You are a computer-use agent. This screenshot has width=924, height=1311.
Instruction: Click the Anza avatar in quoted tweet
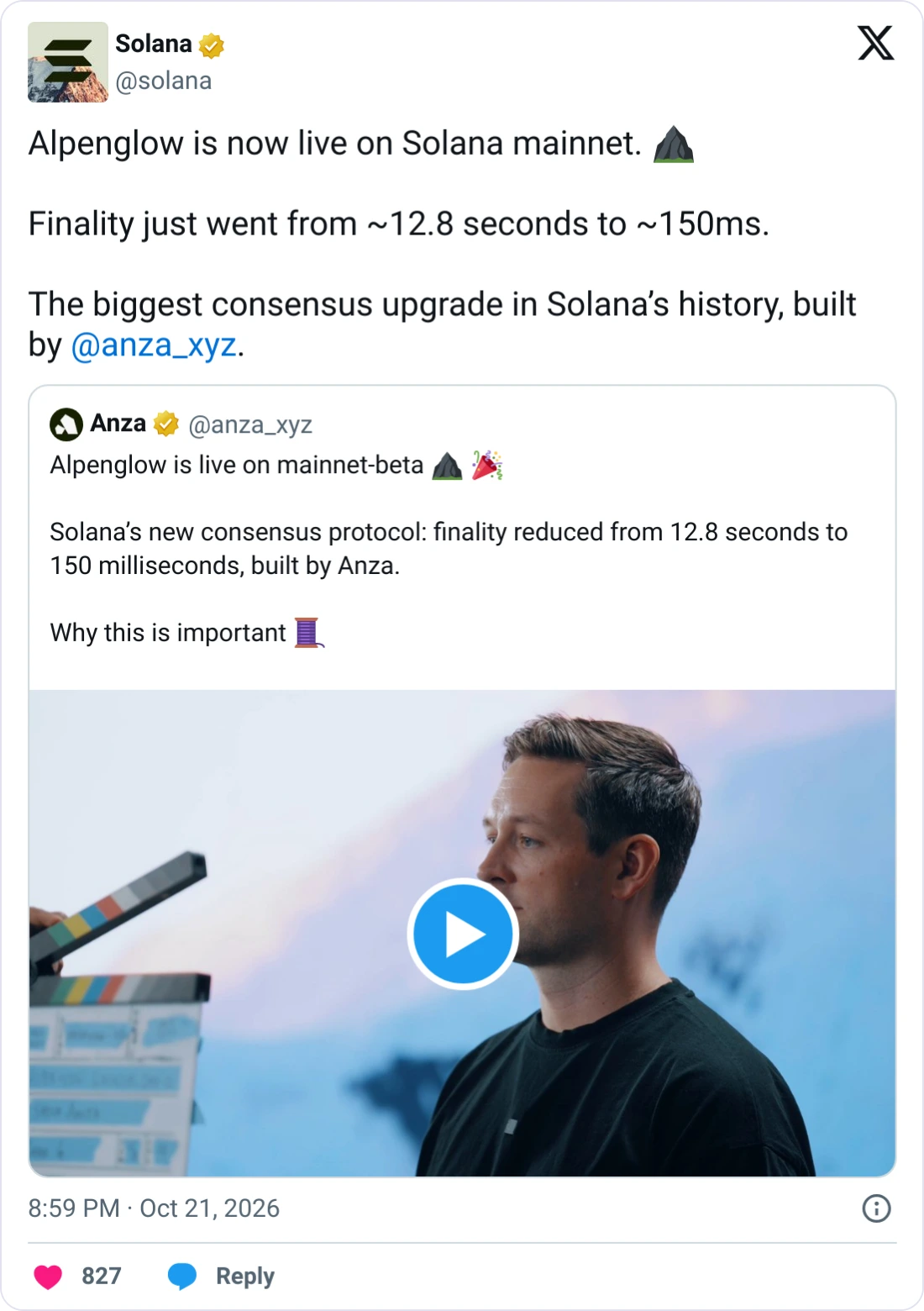coord(66,424)
